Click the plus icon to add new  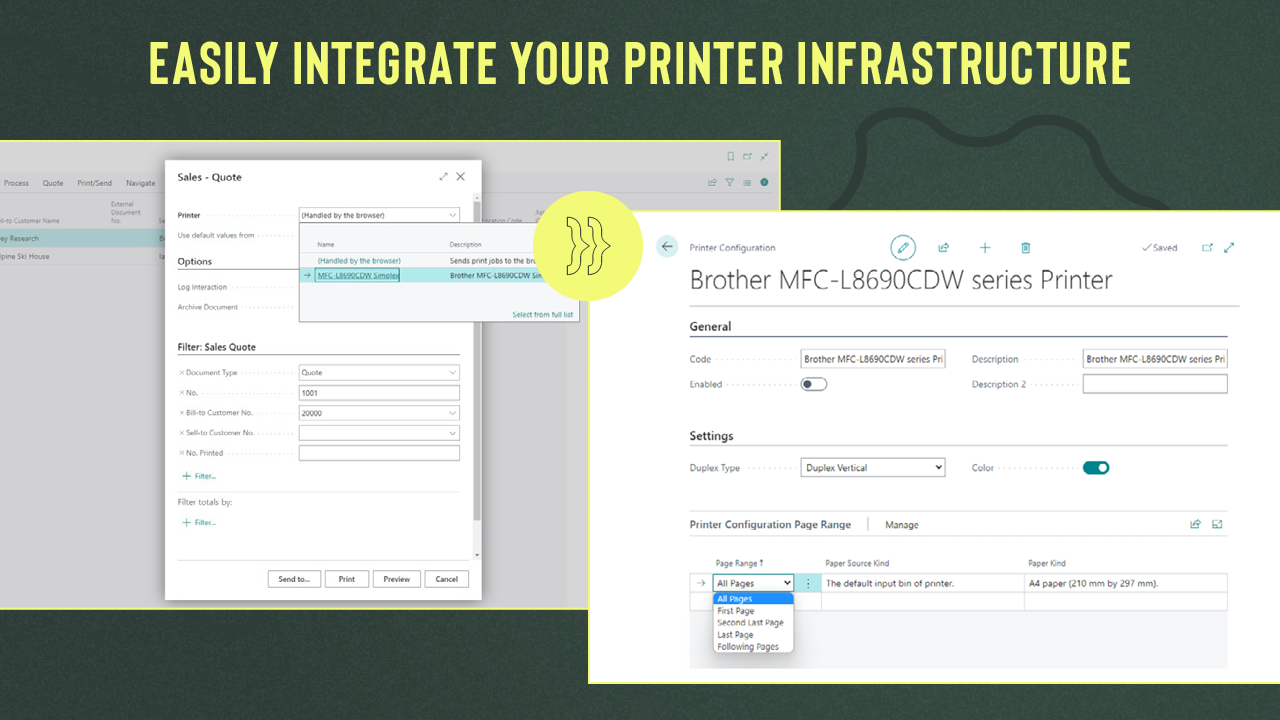pos(985,248)
